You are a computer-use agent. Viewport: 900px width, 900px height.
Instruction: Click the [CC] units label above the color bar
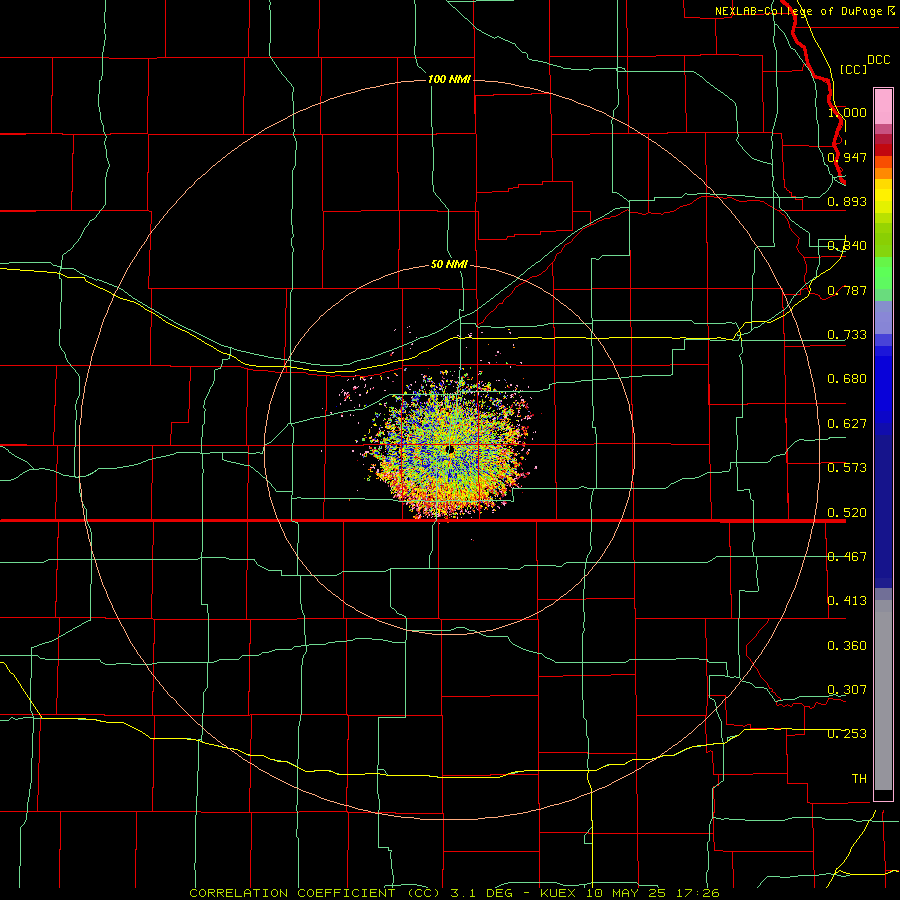pos(854,69)
